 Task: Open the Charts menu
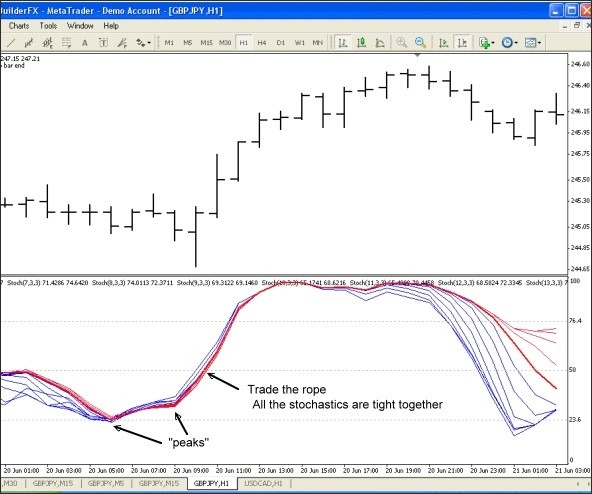click(19, 26)
